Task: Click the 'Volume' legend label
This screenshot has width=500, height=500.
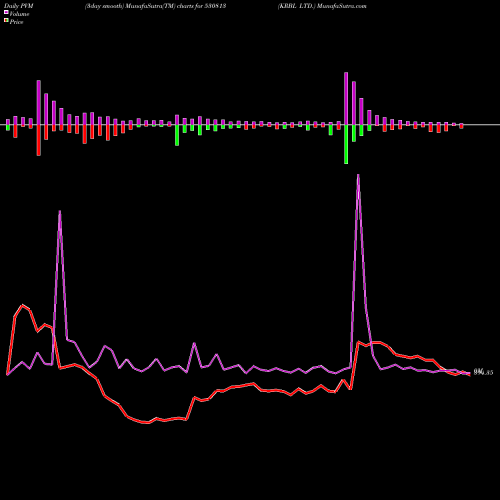Action: (x=19, y=14)
